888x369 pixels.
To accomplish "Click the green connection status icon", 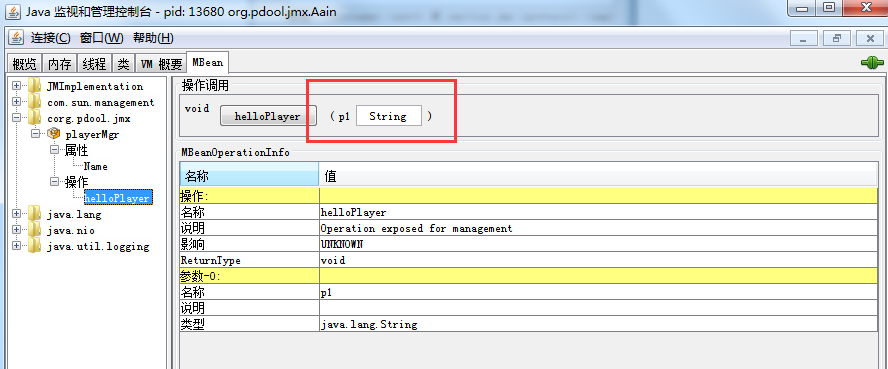I will point(872,63).
